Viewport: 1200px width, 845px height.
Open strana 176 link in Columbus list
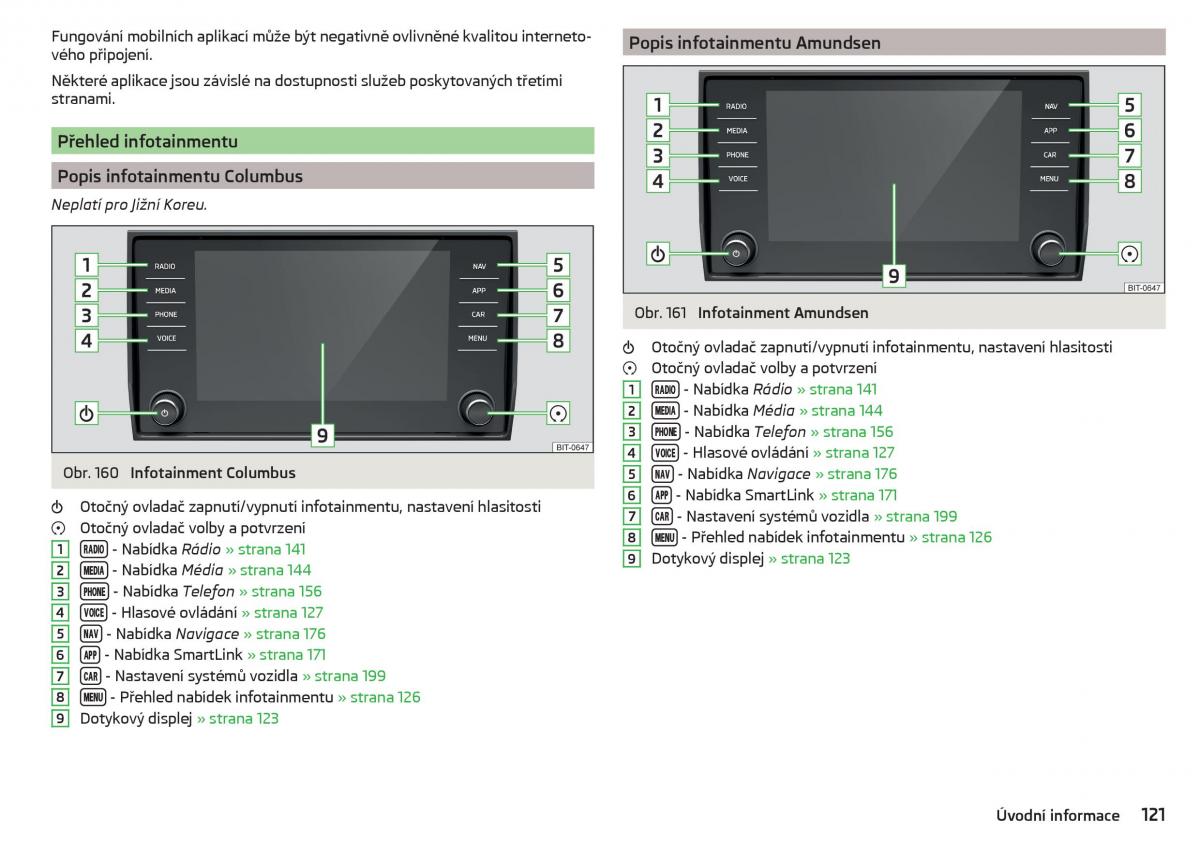pos(284,633)
